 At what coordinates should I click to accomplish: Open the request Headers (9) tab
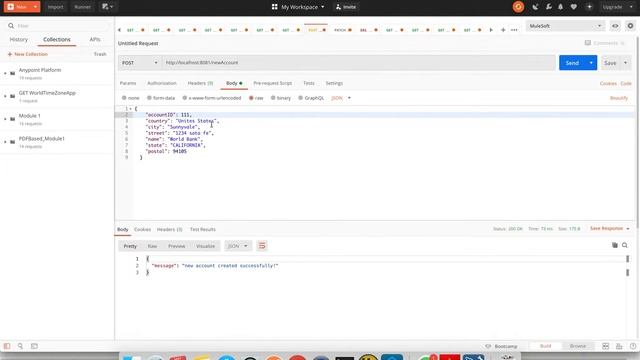click(200, 83)
